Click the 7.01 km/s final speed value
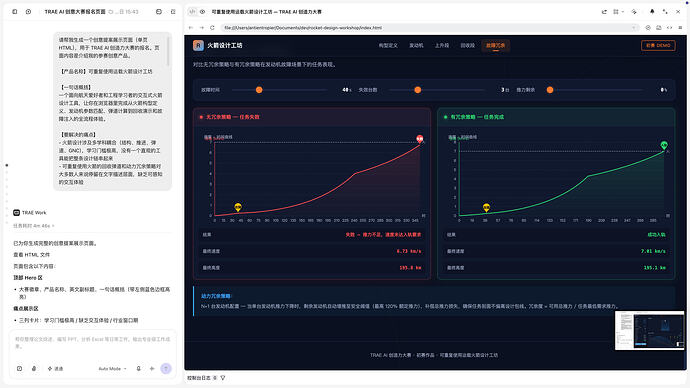This screenshot has width=690, height=388. pyautogui.click(x=653, y=251)
